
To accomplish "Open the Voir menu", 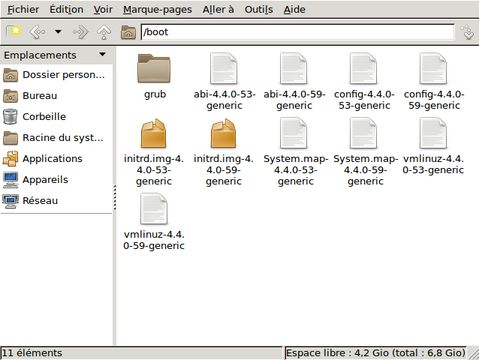I will point(103,9).
